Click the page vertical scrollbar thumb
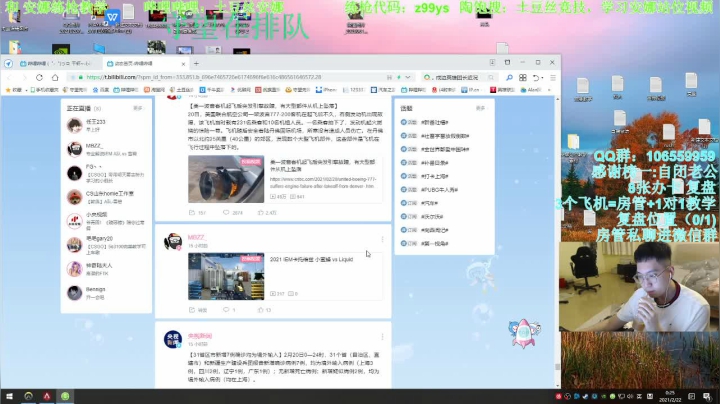Screen dimensions: 720x404 (x=558, y=366)
